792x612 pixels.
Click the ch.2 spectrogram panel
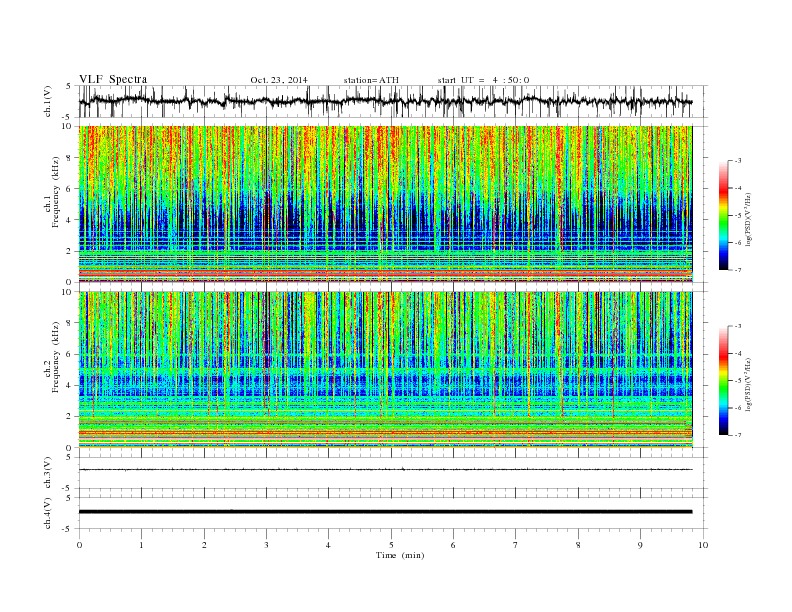(385, 369)
